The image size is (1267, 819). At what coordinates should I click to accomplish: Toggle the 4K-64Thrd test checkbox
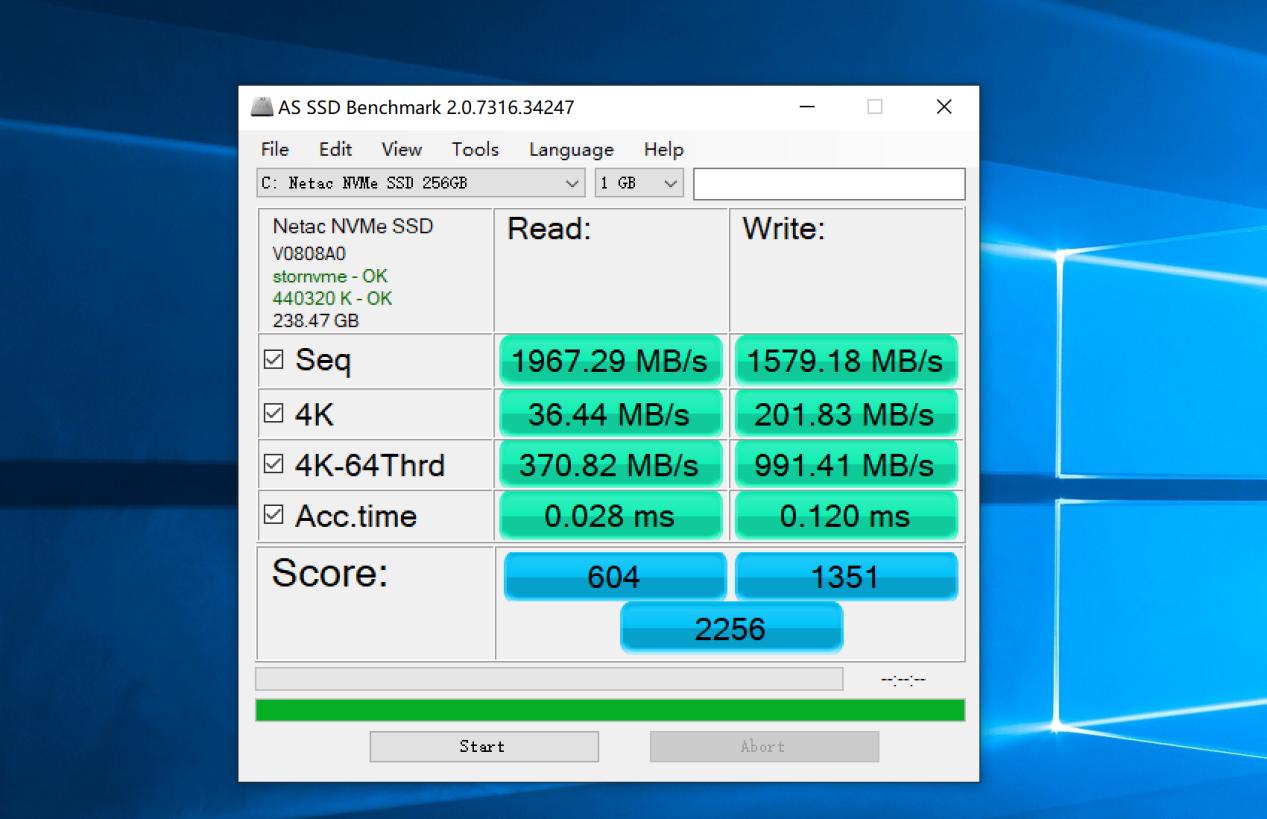(274, 462)
